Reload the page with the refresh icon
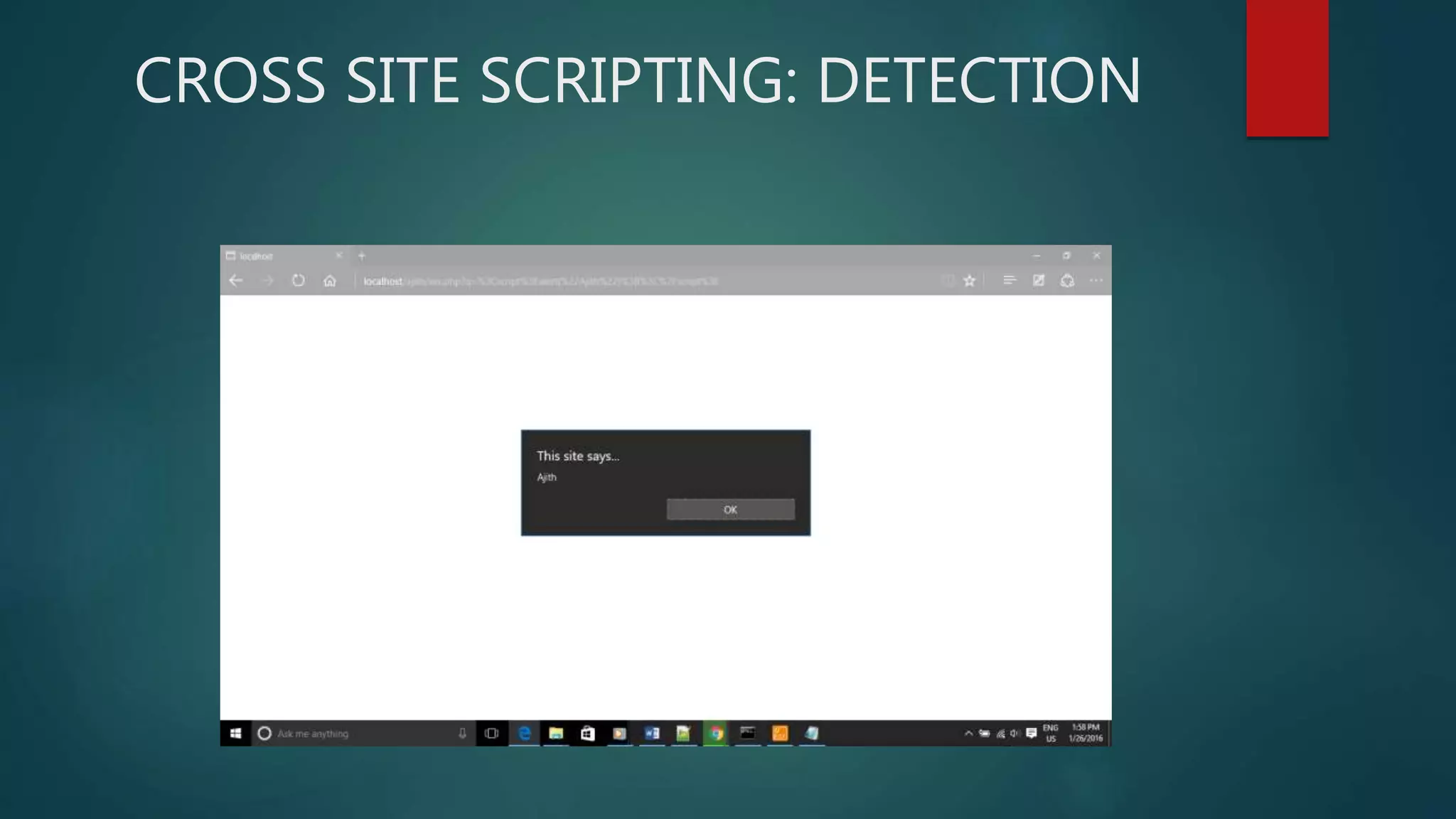Viewport: 1456px width, 819px height. pyautogui.click(x=298, y=281)
